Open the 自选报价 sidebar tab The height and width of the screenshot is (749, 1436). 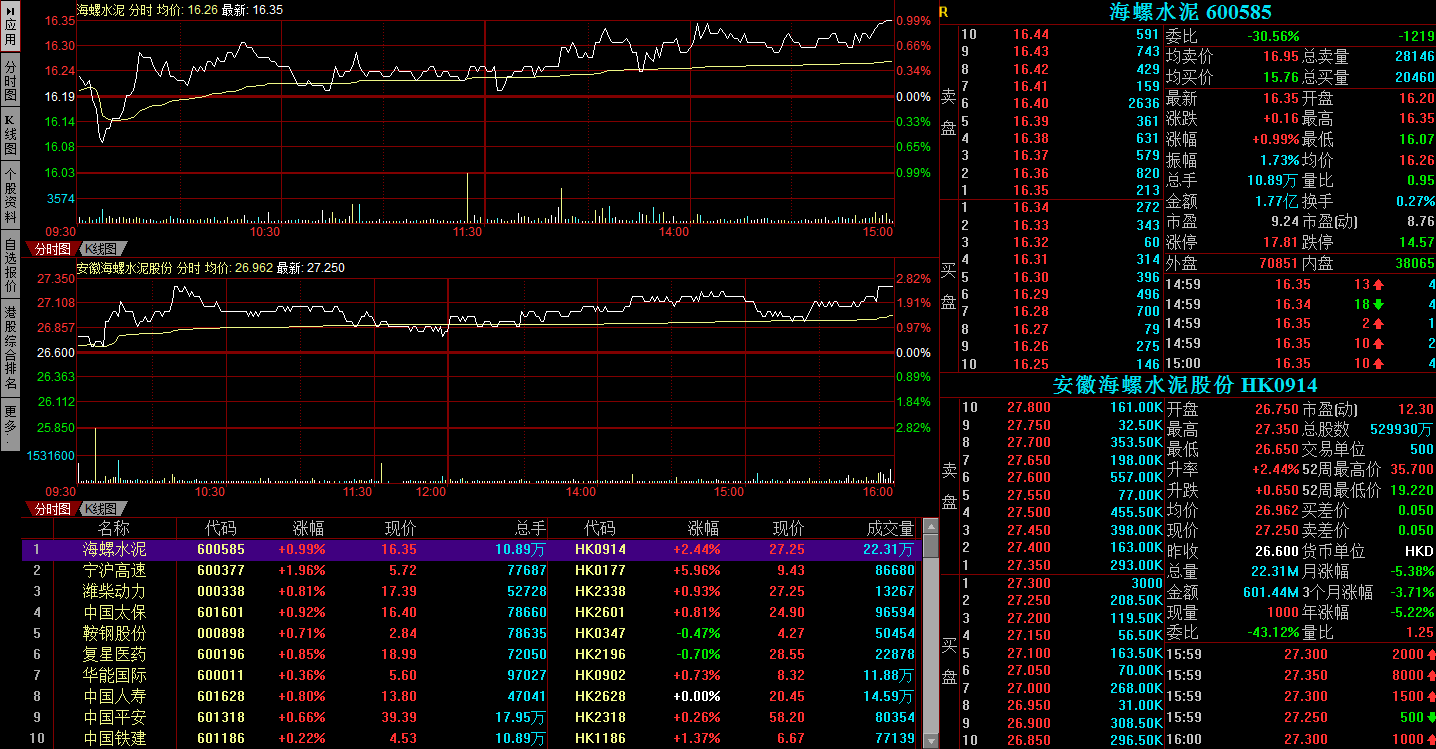pos(10,266)
